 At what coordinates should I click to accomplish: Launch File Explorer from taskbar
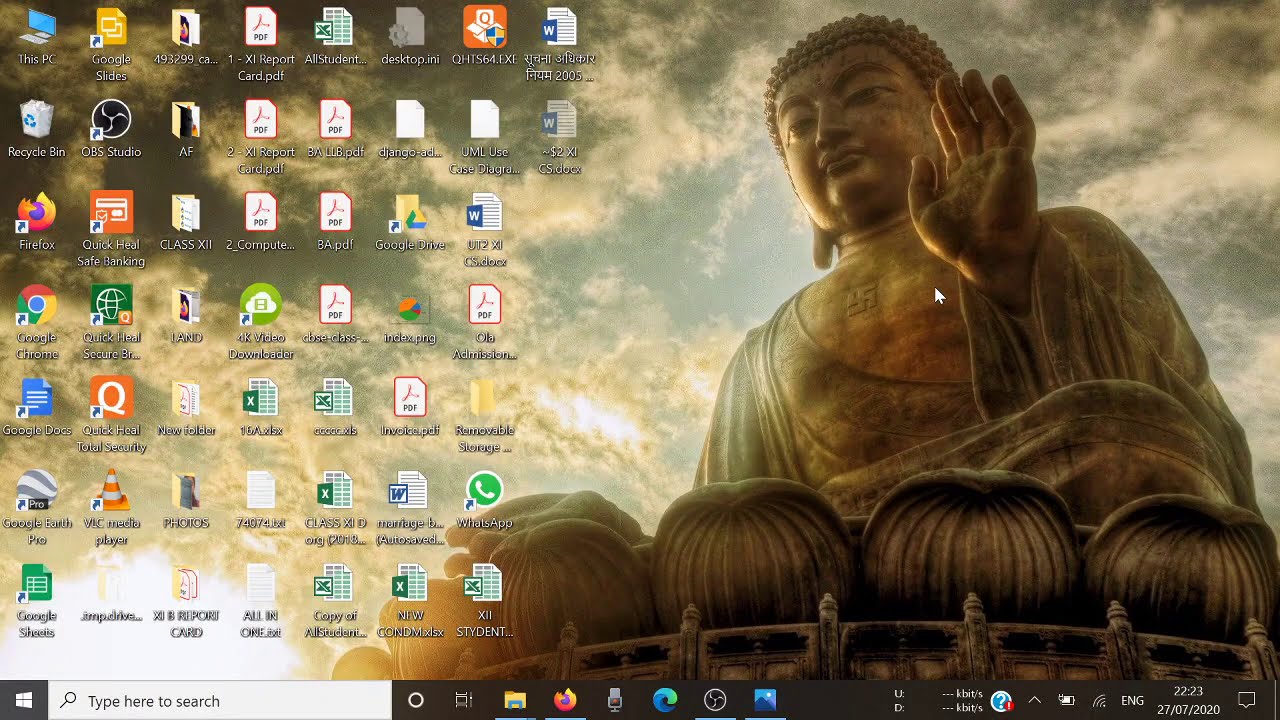tap(515, 700)
